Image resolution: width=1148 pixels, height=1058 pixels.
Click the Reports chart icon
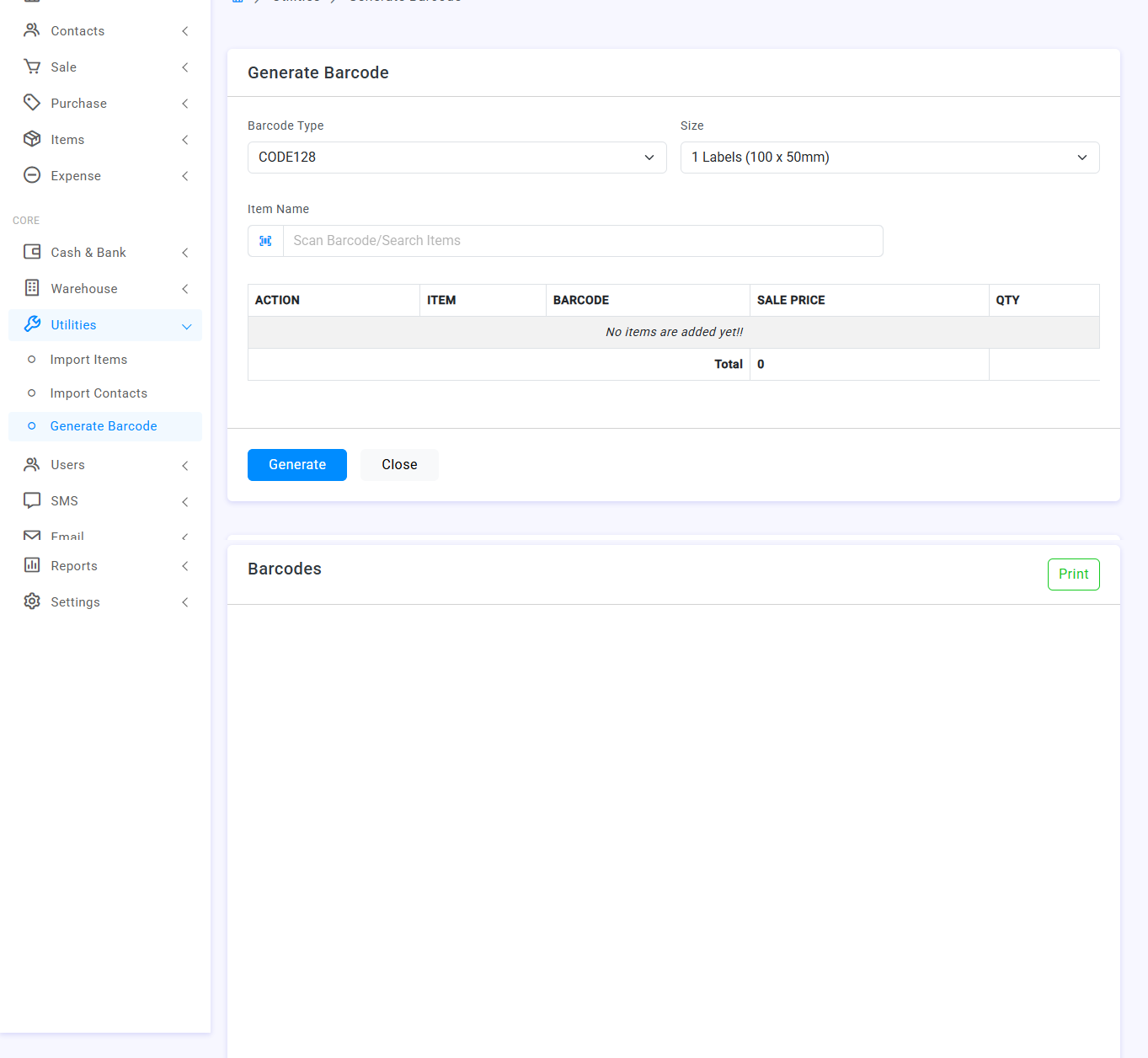(32, 565)
